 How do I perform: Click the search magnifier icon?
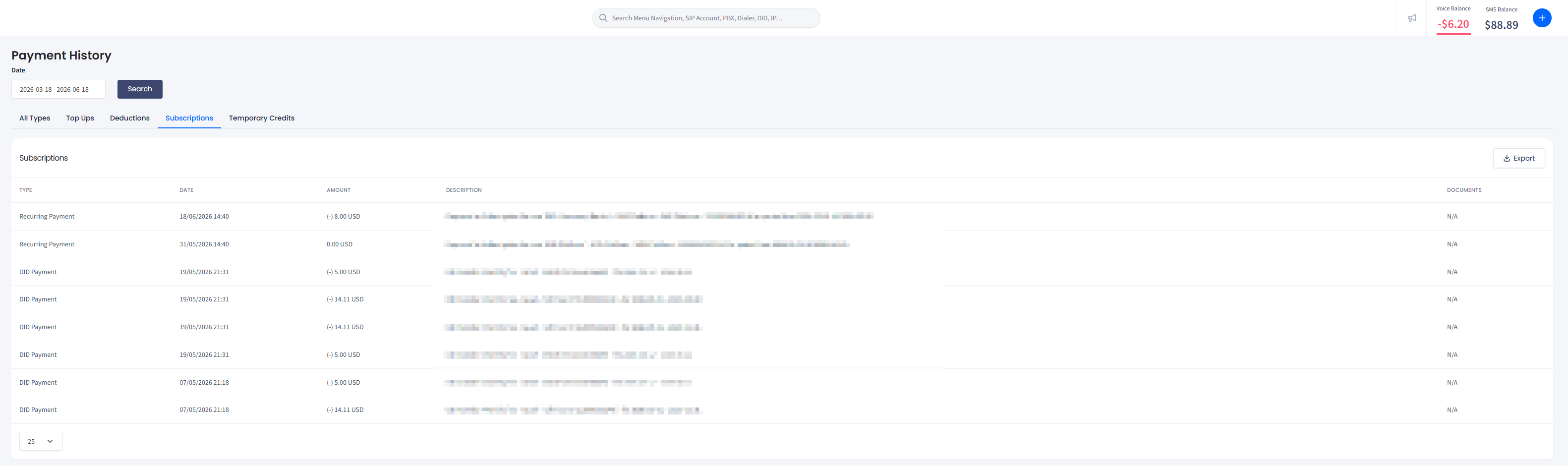(x=603, y=18)
